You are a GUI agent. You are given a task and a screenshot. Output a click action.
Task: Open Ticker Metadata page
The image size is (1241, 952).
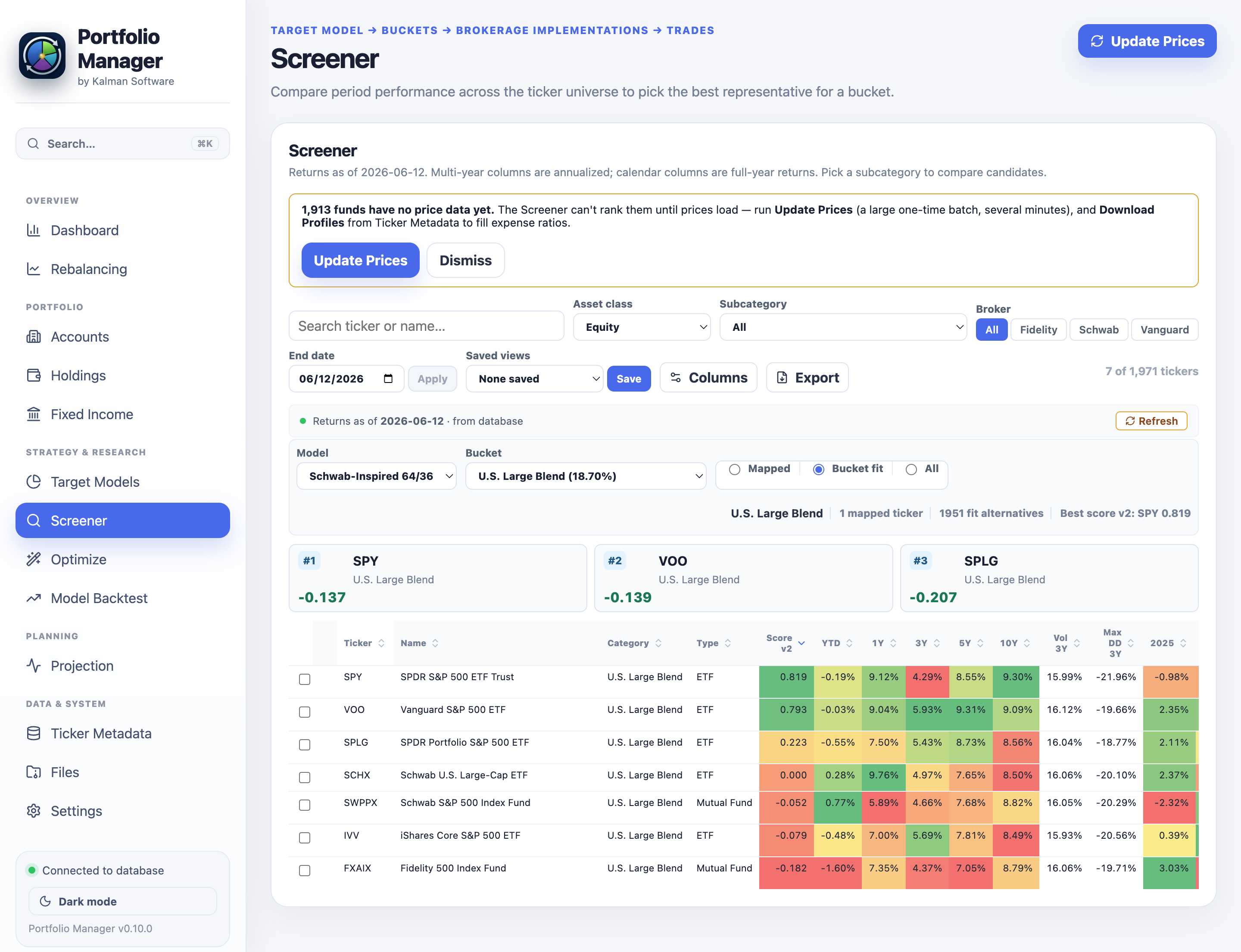pos(122,733)
